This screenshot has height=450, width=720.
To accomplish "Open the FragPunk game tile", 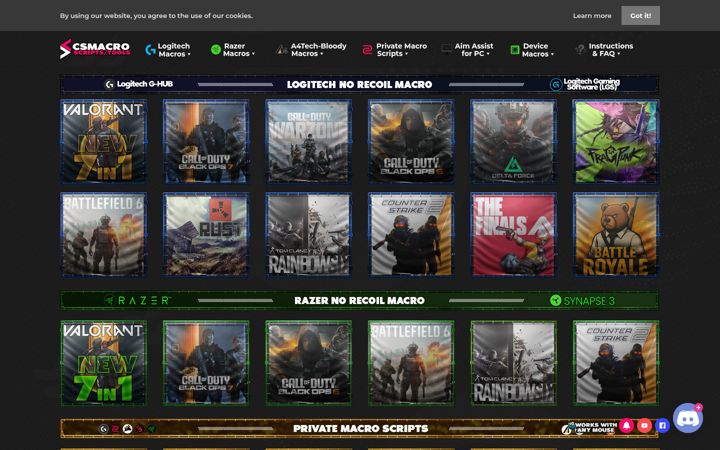I will (616, 141).
